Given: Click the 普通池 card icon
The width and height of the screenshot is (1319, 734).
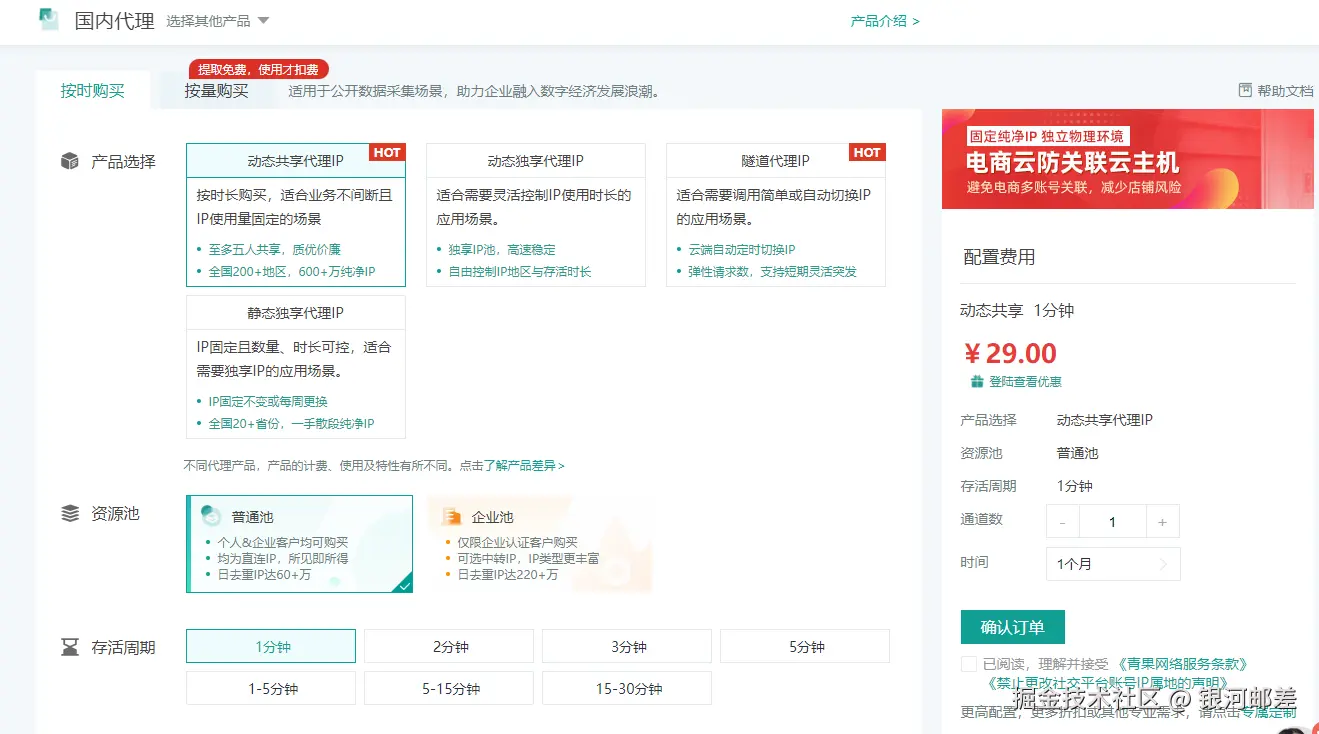Looking at the screenshot, I should click(211, 516).
